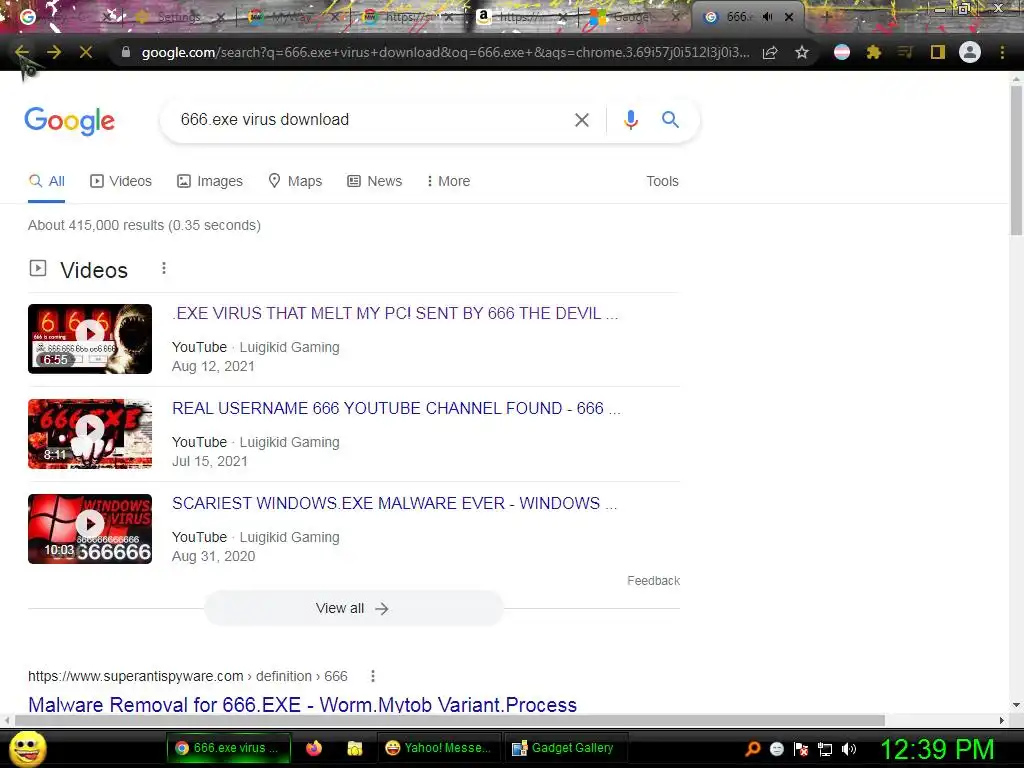Expand the More search categories
The image size is (1024, 768).
point(448,181)
